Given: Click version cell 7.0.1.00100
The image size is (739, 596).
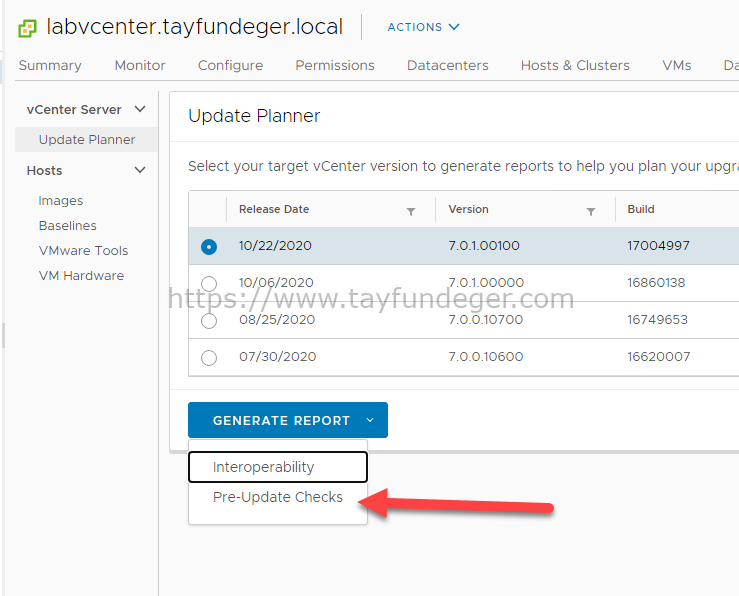Looking at the screenshot, I should coord(484,245).
